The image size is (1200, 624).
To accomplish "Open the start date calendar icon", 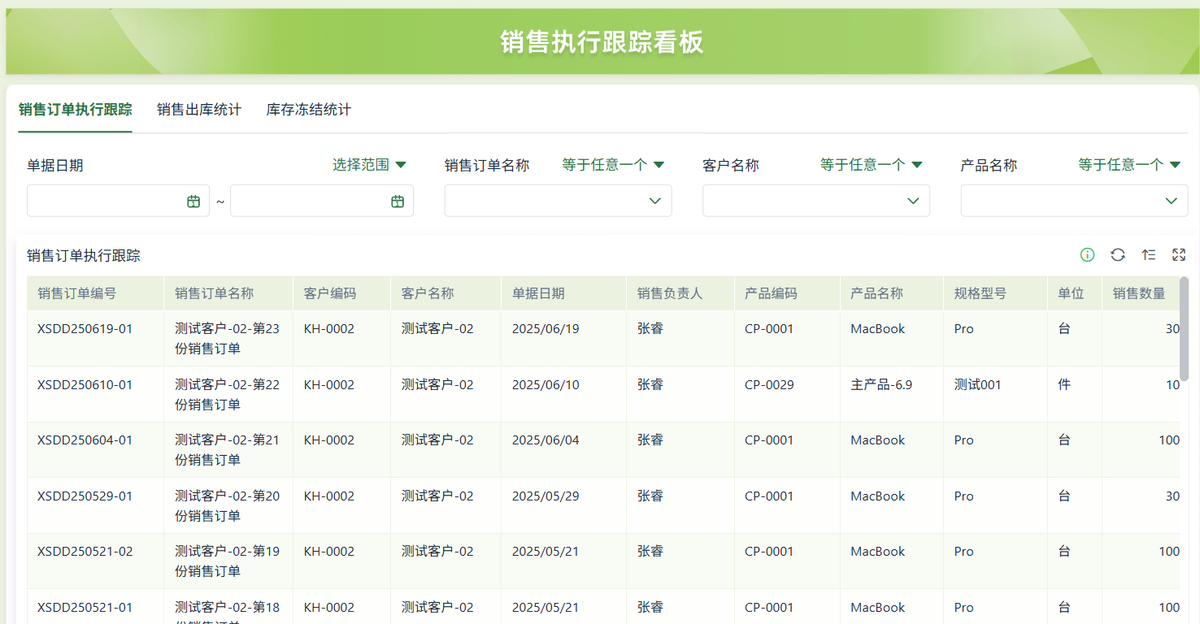I will (x=194, y=201).
